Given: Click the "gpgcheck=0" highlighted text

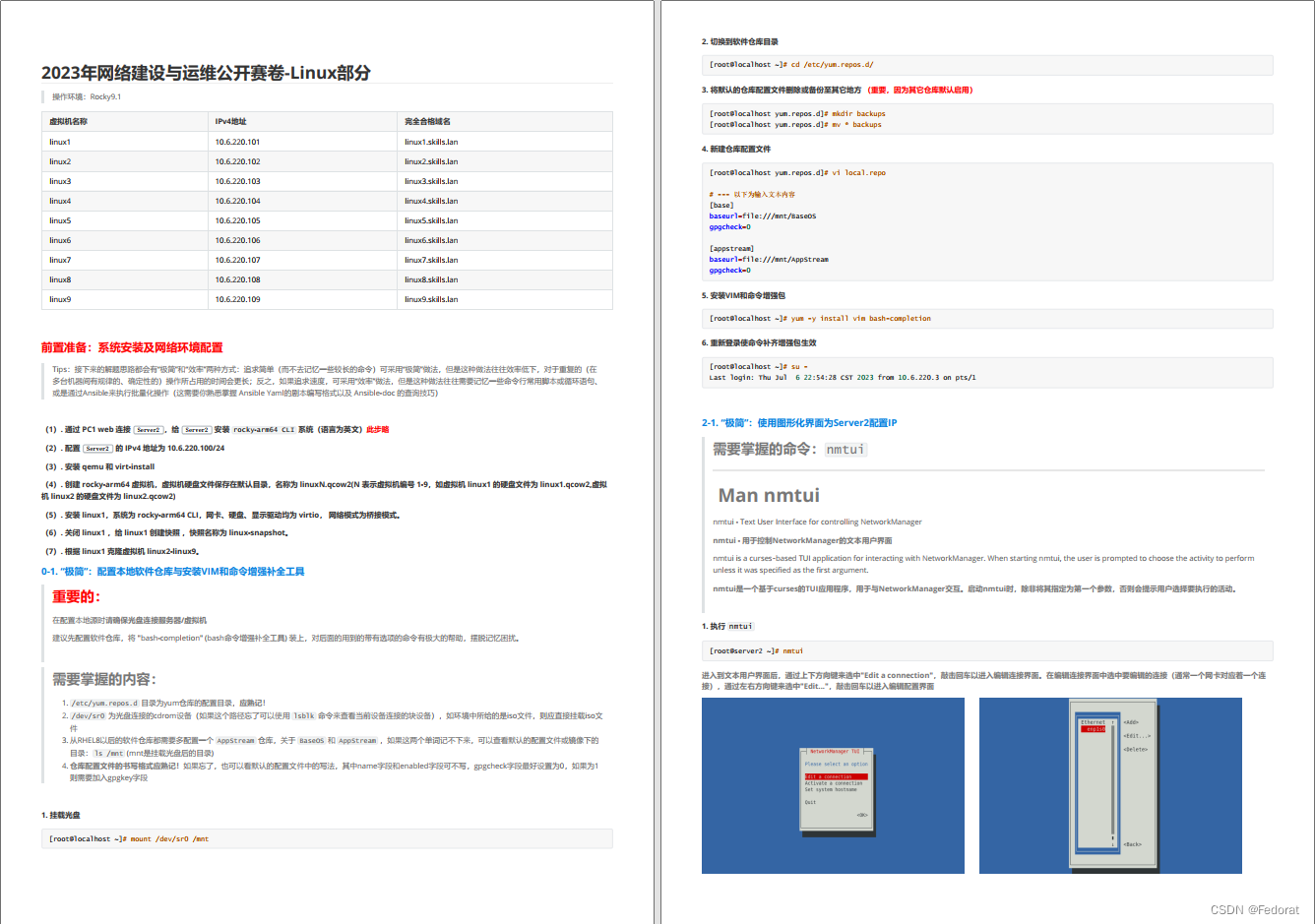Looking at the screenshot, I should click(731, 226).
